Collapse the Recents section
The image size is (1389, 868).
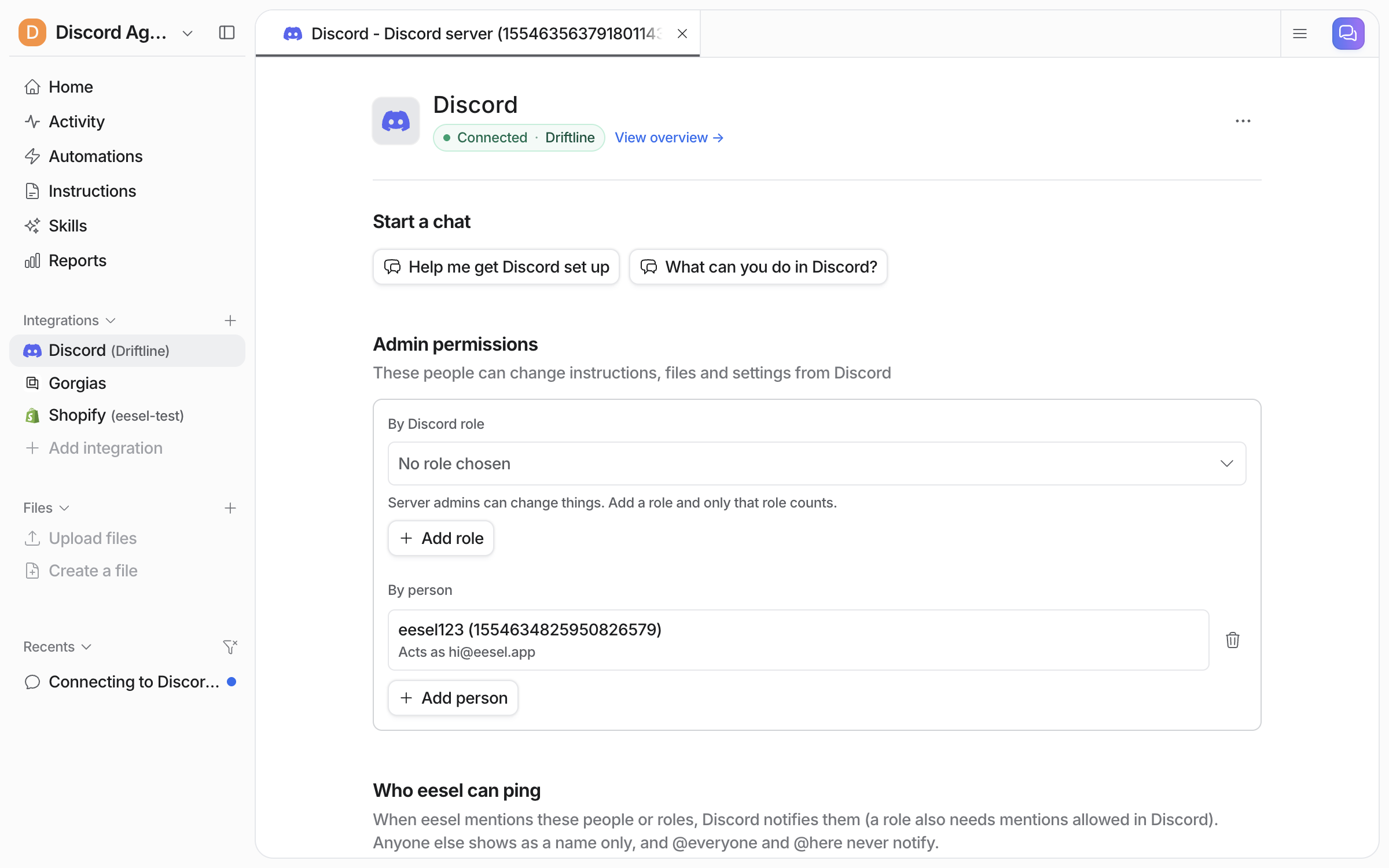57,646
